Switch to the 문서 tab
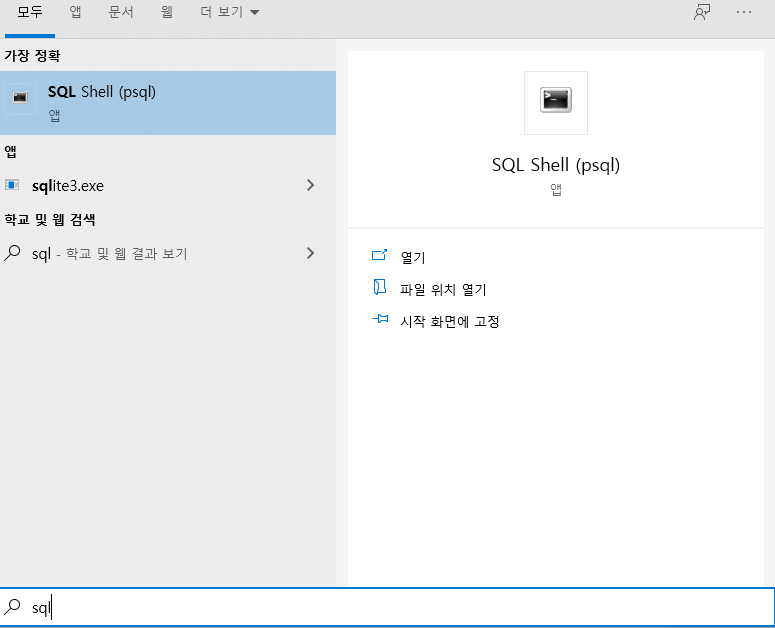 point(121,12)
